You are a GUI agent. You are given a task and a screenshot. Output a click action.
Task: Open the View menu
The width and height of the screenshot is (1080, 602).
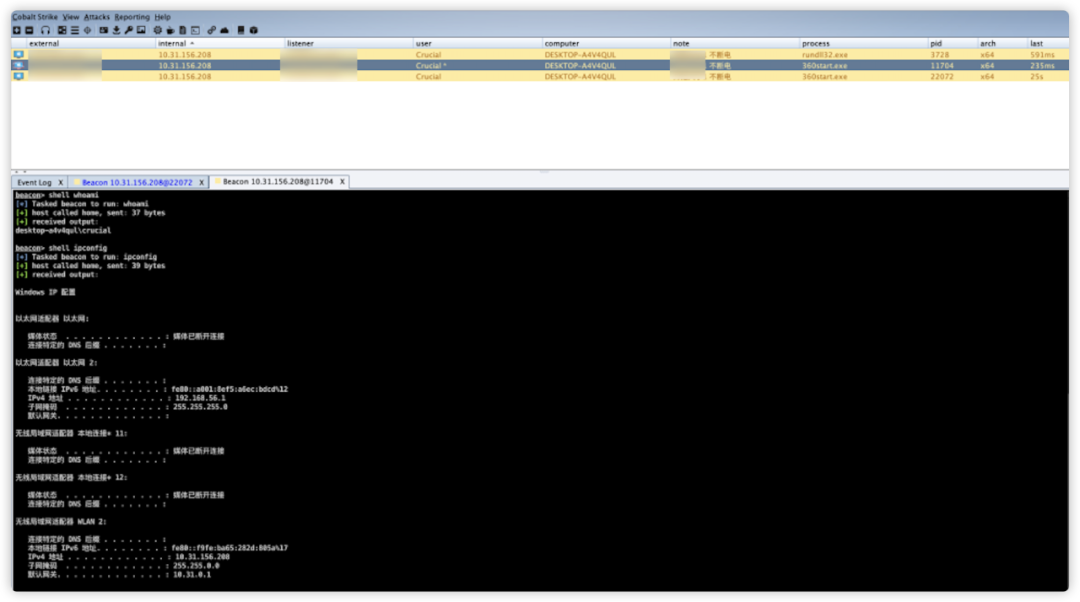[x=70, y=17]
